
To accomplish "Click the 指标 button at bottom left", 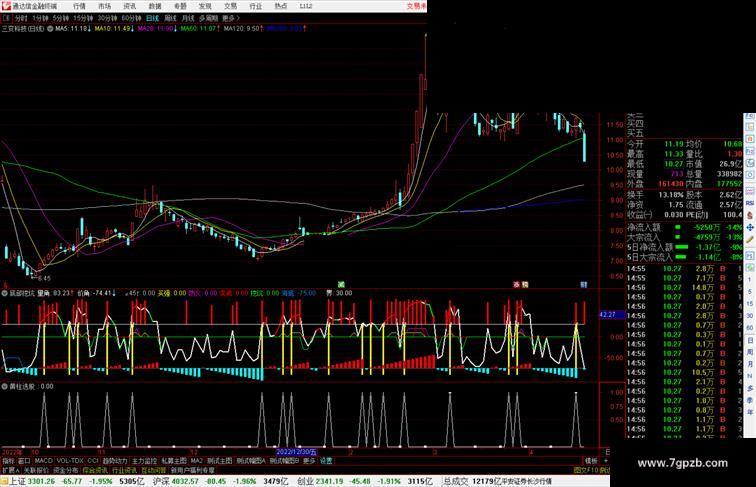I will [x=9, y=460].
